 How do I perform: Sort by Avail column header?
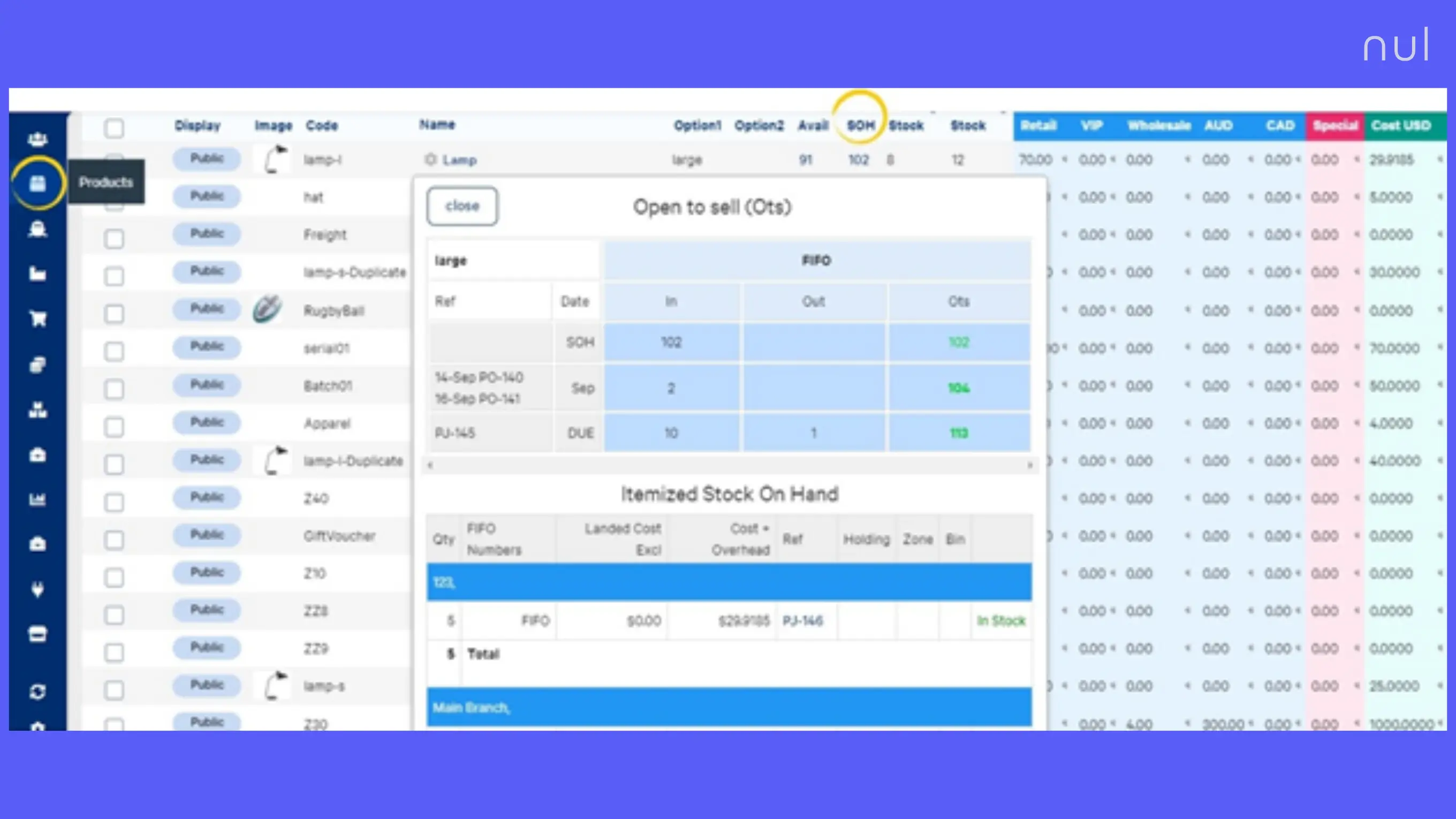click(813, 125)
